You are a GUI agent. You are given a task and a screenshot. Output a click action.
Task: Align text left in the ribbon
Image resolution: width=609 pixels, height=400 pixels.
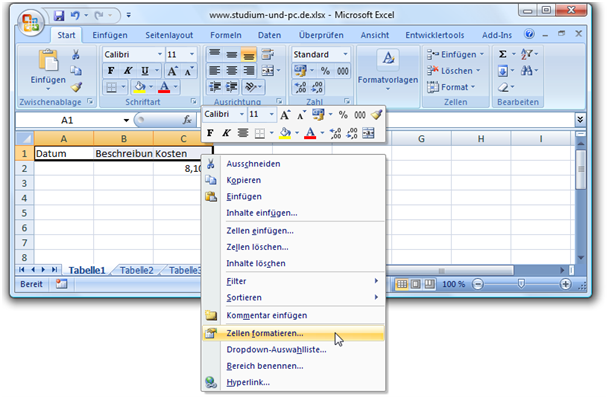click(214, 71)
